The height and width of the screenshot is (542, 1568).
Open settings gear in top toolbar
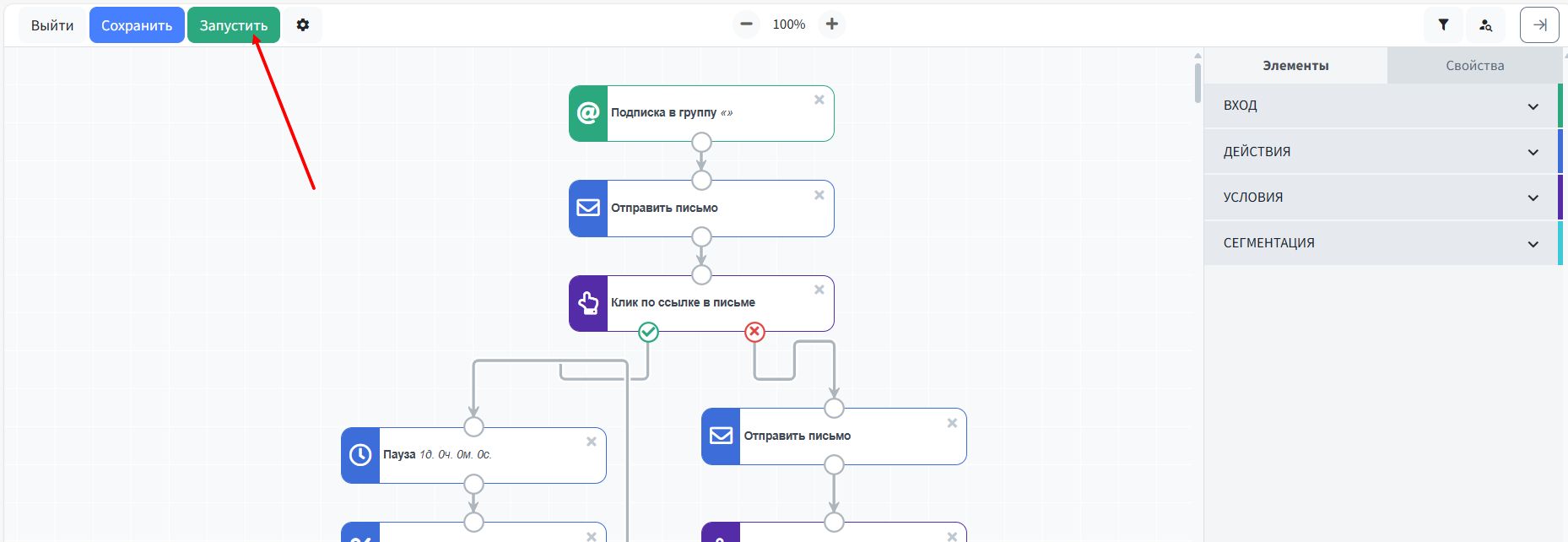click(303, 25)
